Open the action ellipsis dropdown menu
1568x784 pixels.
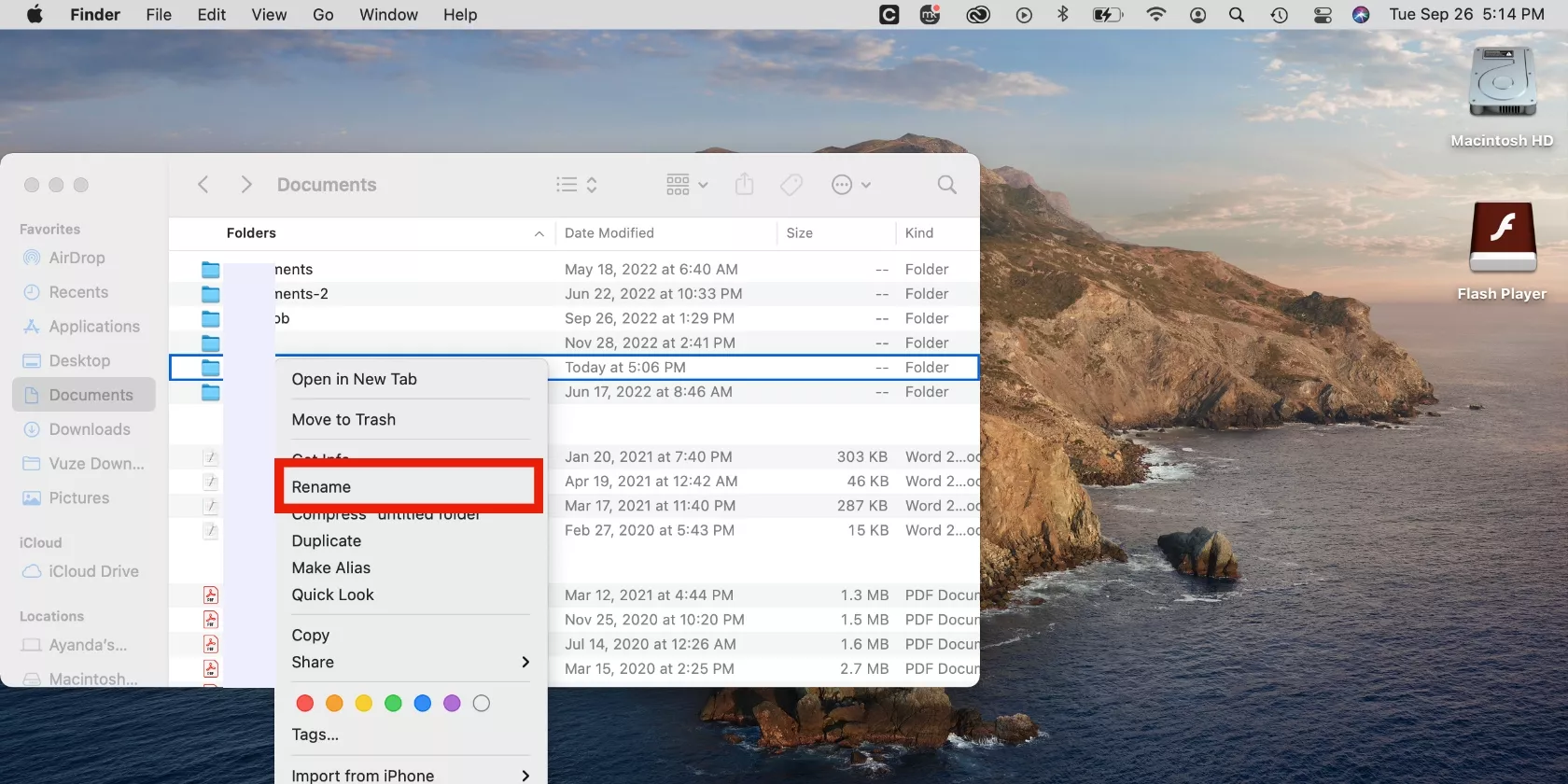[x=850, y=185]
